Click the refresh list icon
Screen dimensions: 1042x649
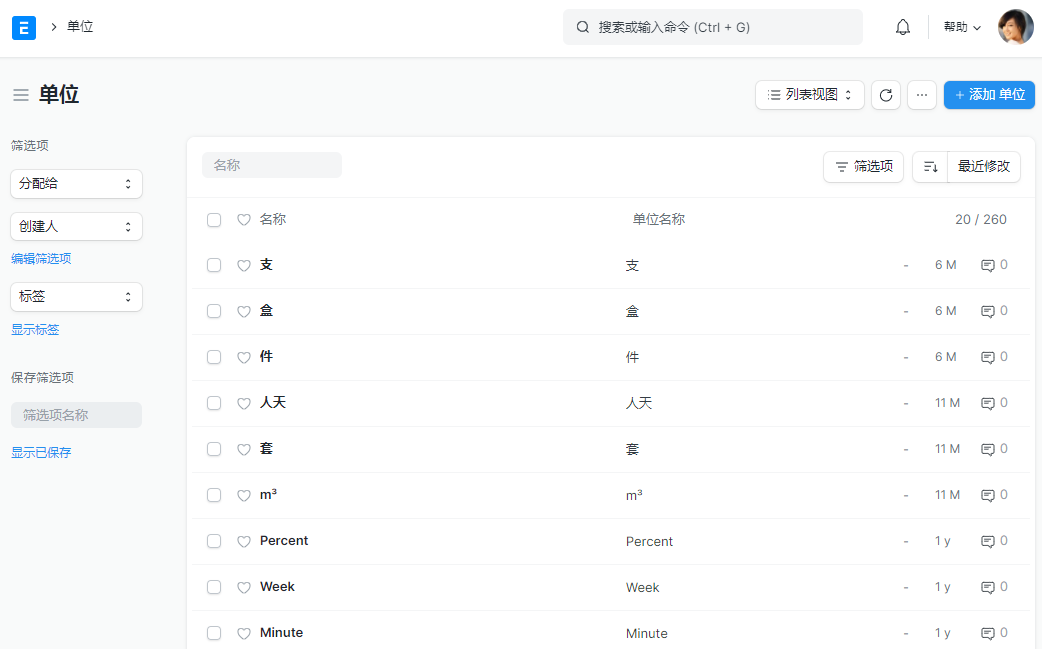tap(885, 95)
